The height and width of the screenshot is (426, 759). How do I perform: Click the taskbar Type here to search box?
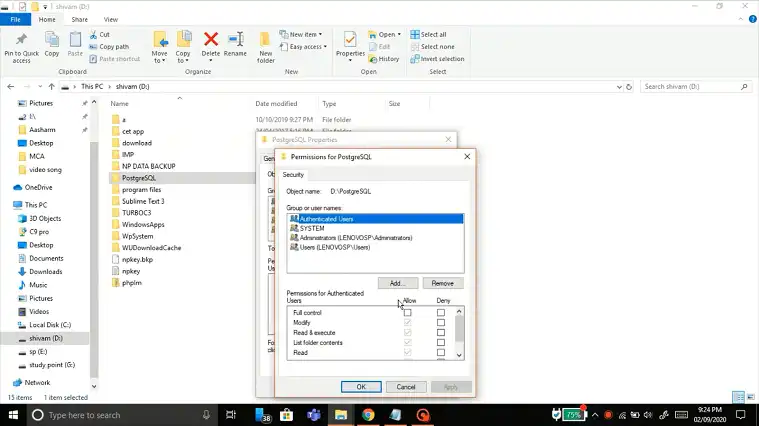pos(121,415)
